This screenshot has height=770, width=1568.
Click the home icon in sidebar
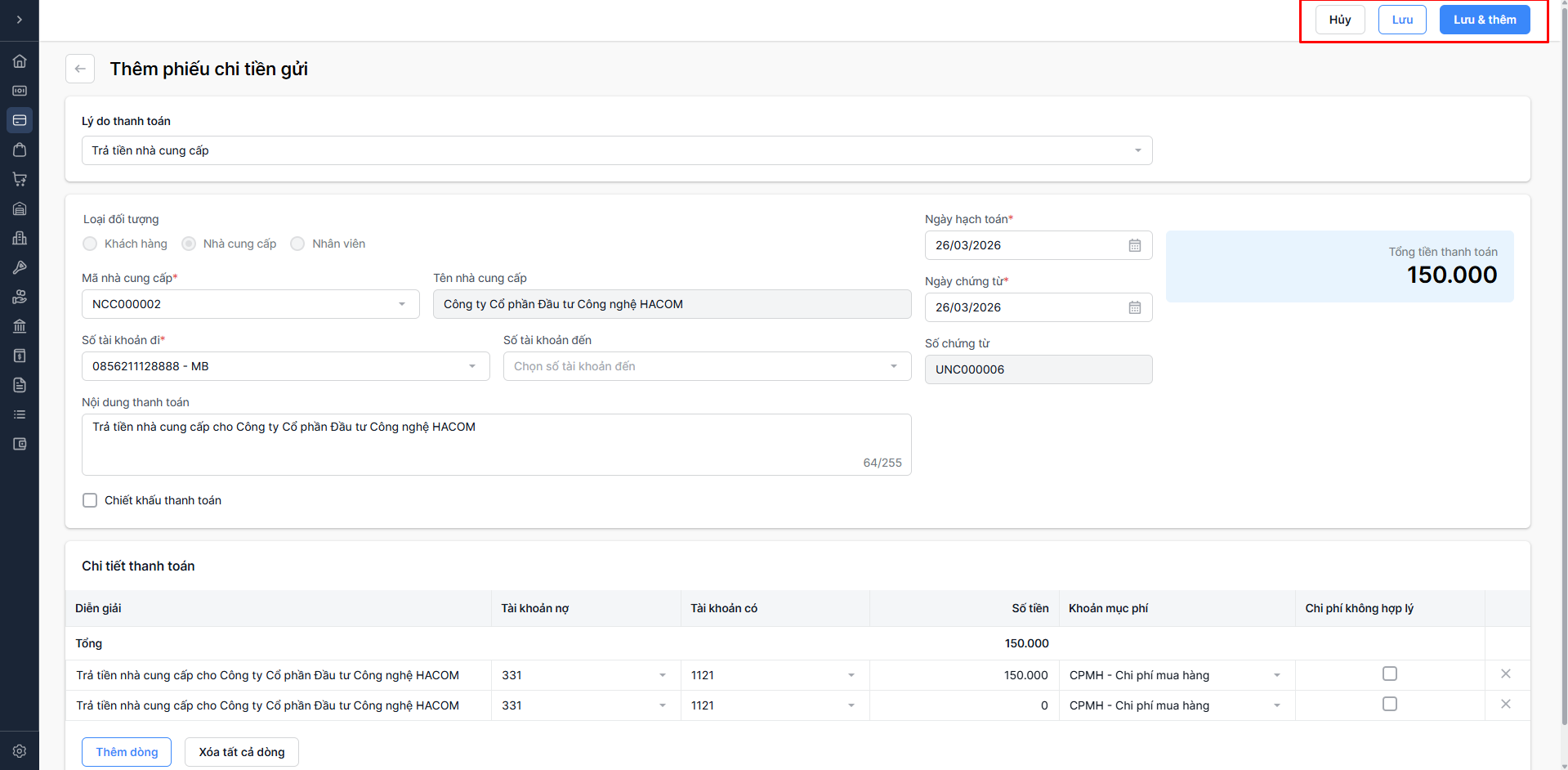20,61
